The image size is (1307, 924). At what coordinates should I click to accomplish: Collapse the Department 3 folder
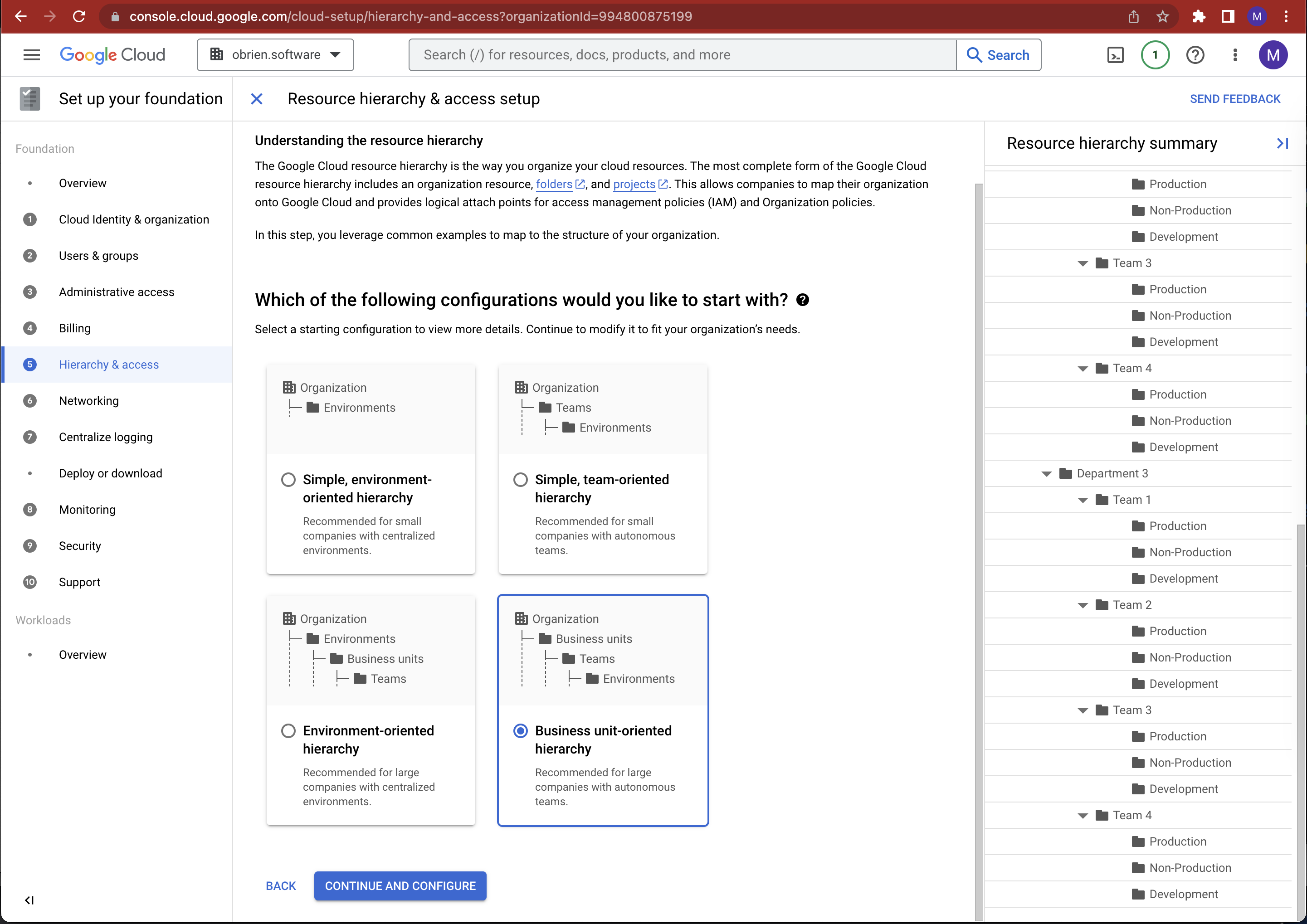click(1046, 473)
